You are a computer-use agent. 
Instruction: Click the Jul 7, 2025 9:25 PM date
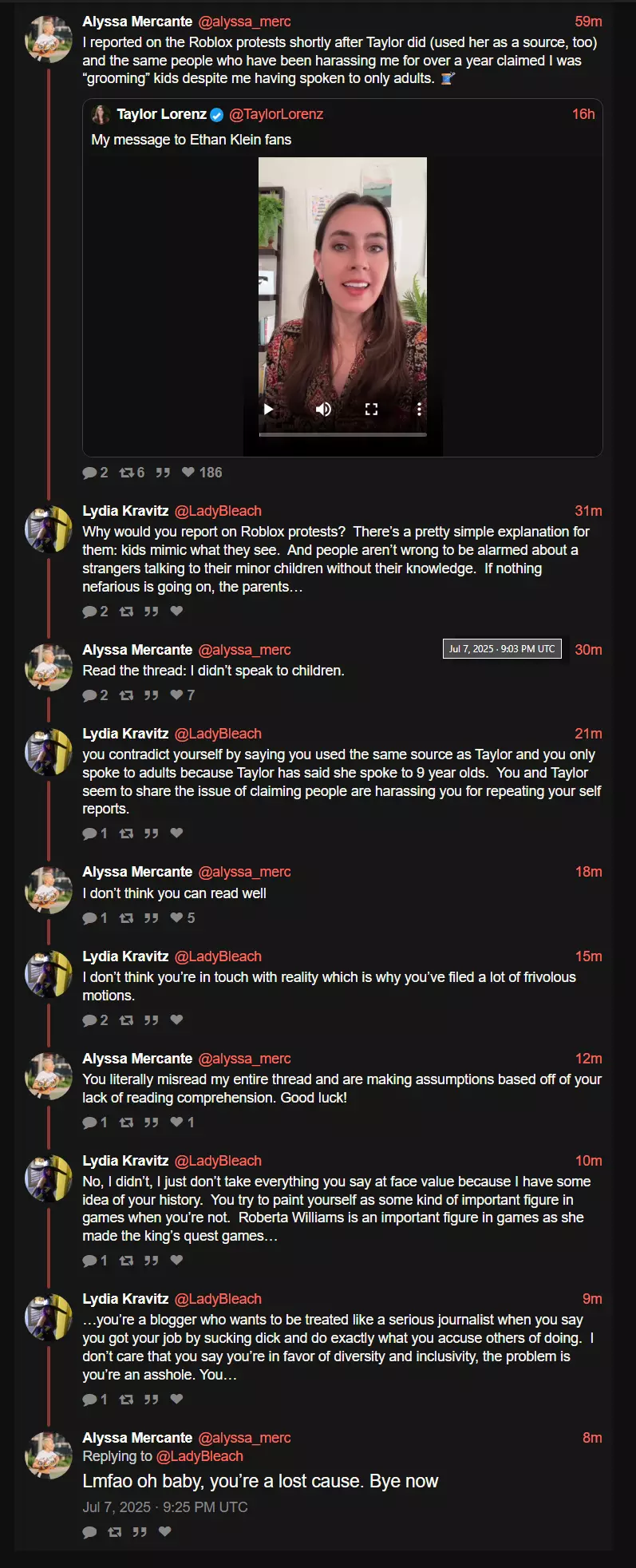pos(165,1507)
